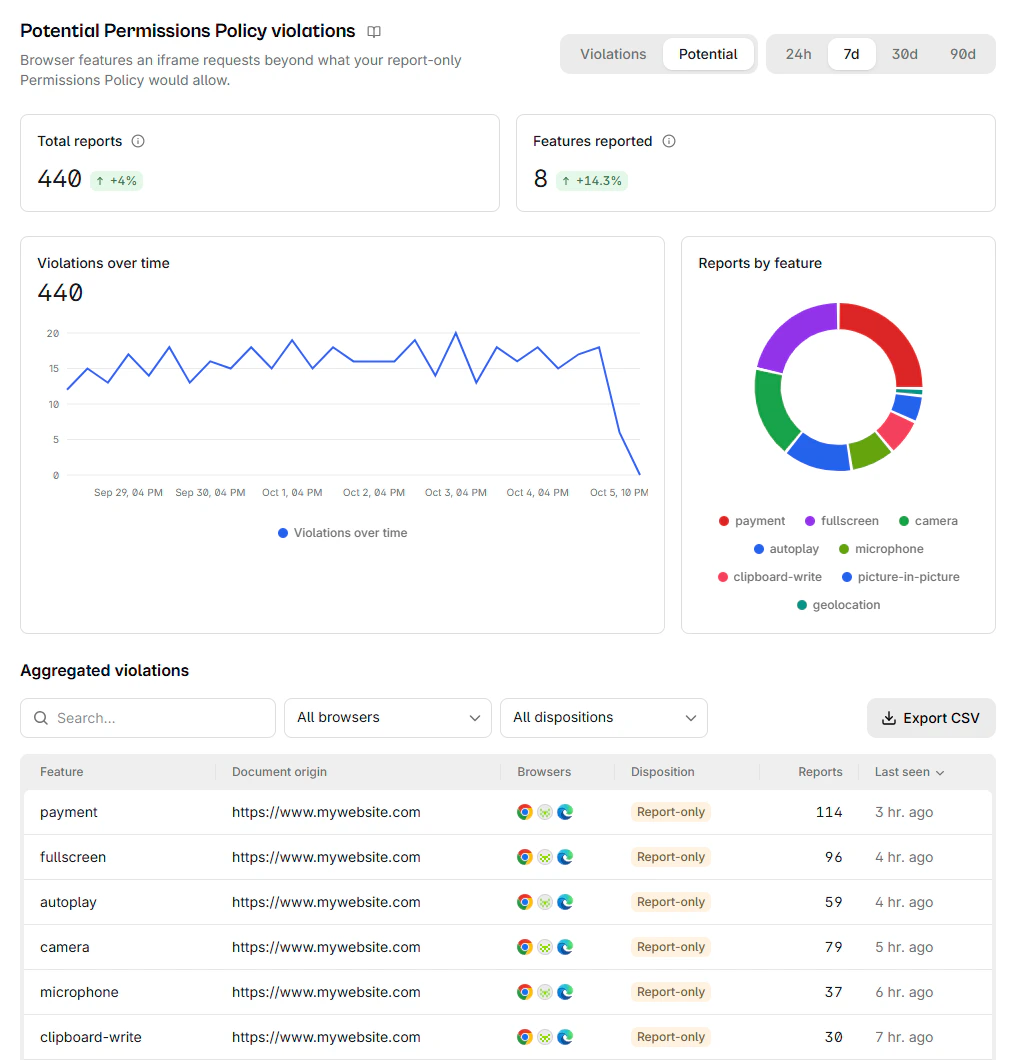Viewport: 1016px width, 1060px height.
Task: Click the Chrome icon in the clipboard-write row
Action: 525,1037
